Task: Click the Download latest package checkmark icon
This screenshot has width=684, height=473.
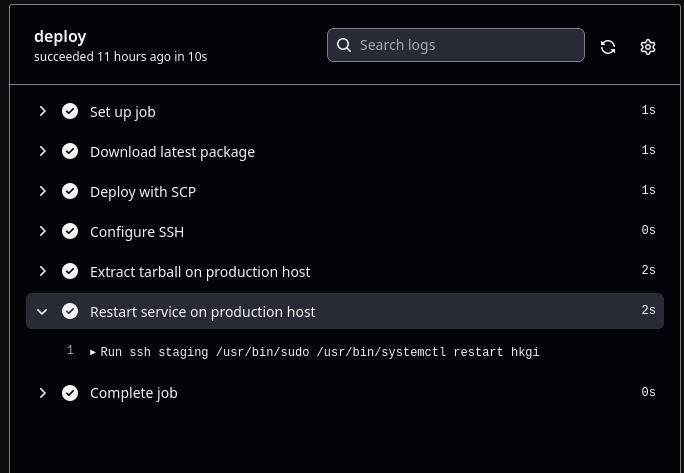Action: coord(70,152)
